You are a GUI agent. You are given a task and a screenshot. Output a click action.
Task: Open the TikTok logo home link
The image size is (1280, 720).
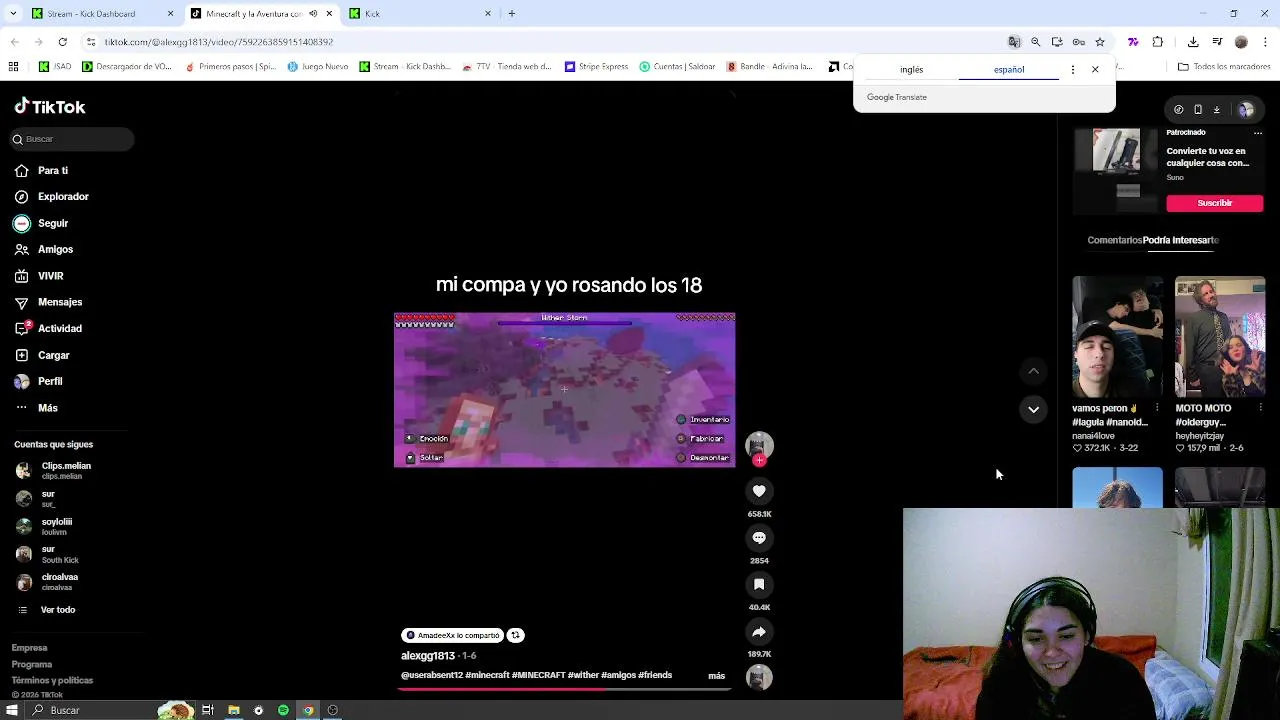click(x=50, y=107)
